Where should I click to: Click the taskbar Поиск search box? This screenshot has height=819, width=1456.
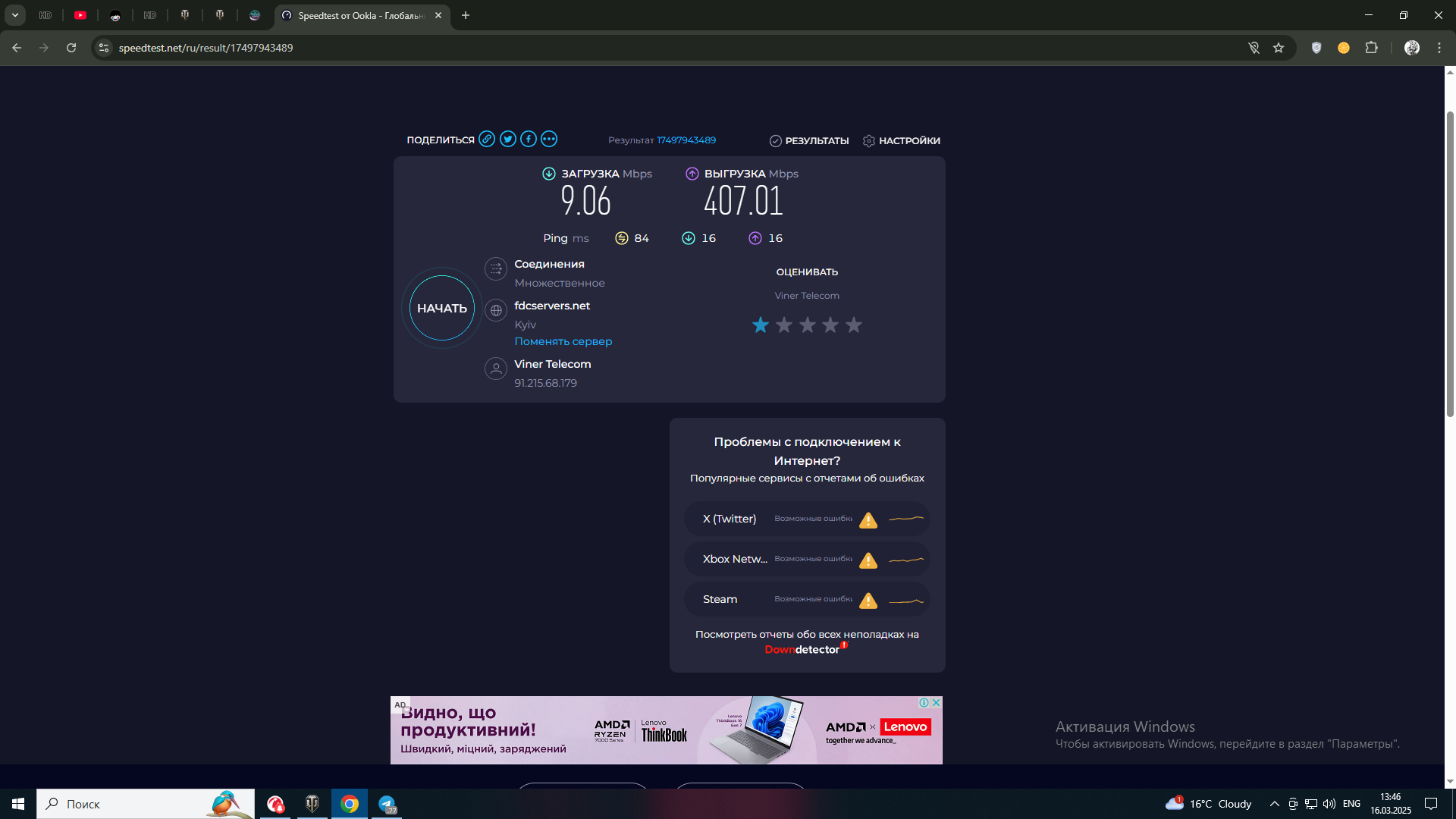pyautogui.click(x=146, y=804)
